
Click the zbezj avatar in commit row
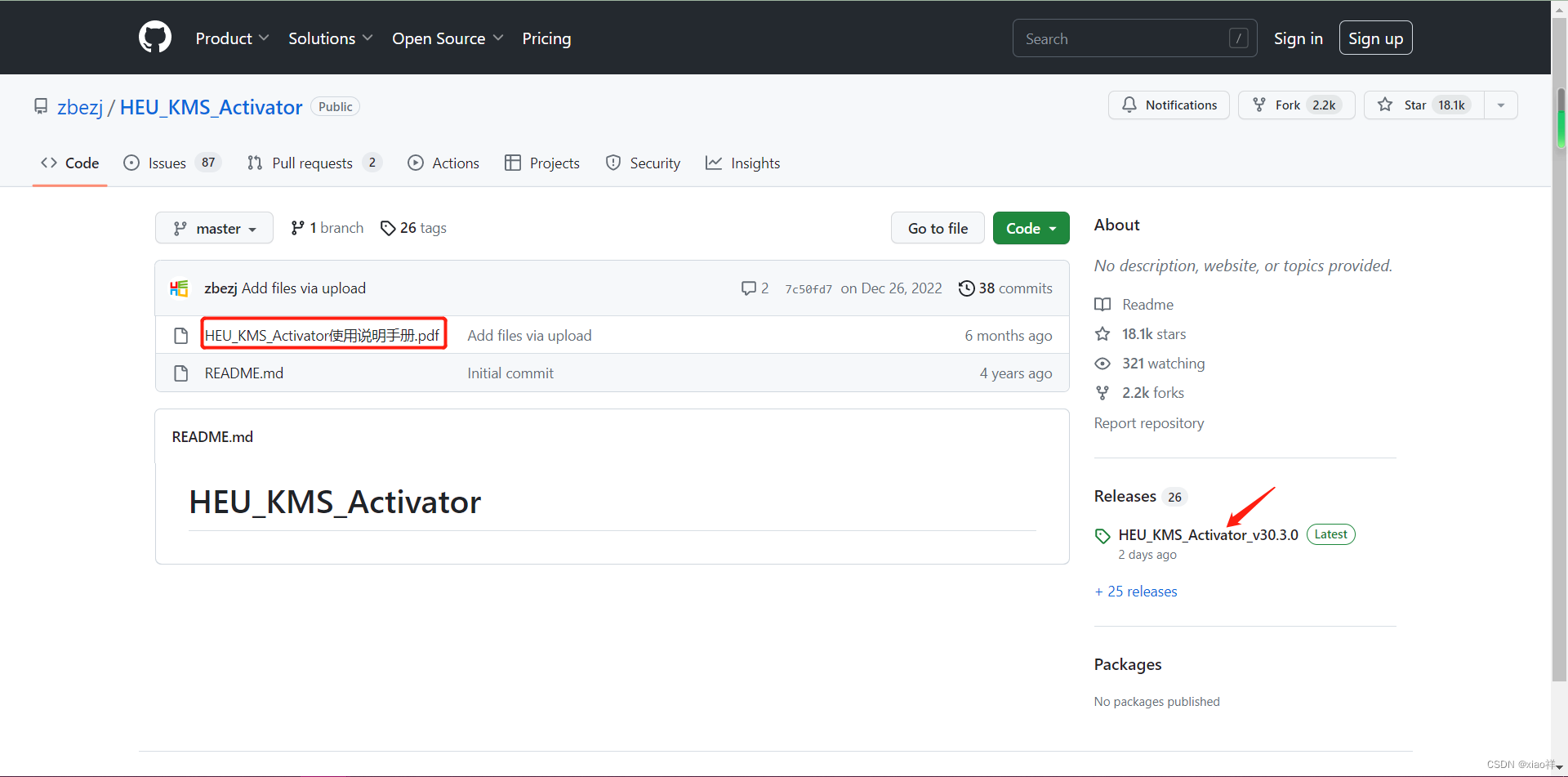[179, 288]
